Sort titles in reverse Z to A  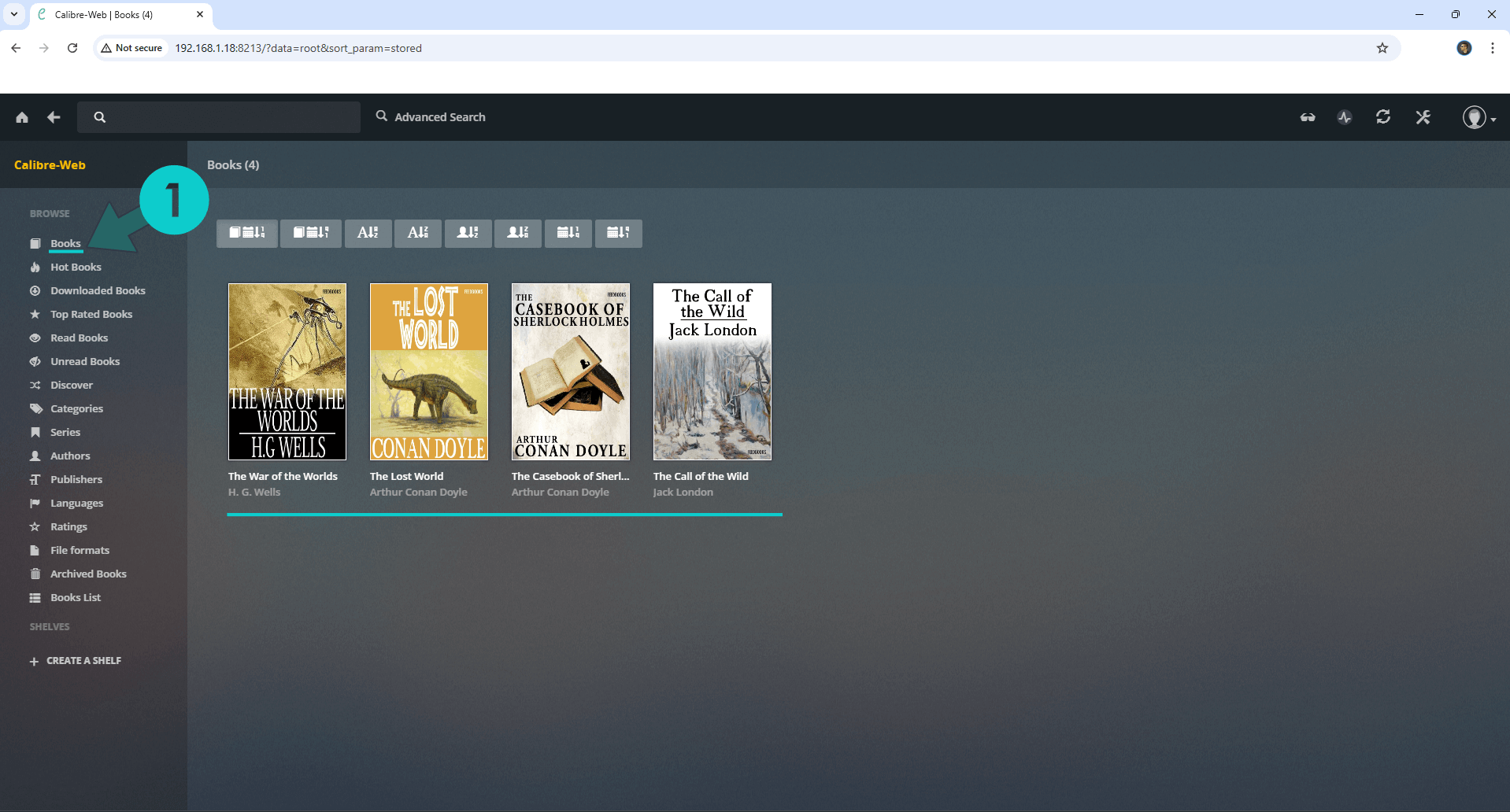418,233
